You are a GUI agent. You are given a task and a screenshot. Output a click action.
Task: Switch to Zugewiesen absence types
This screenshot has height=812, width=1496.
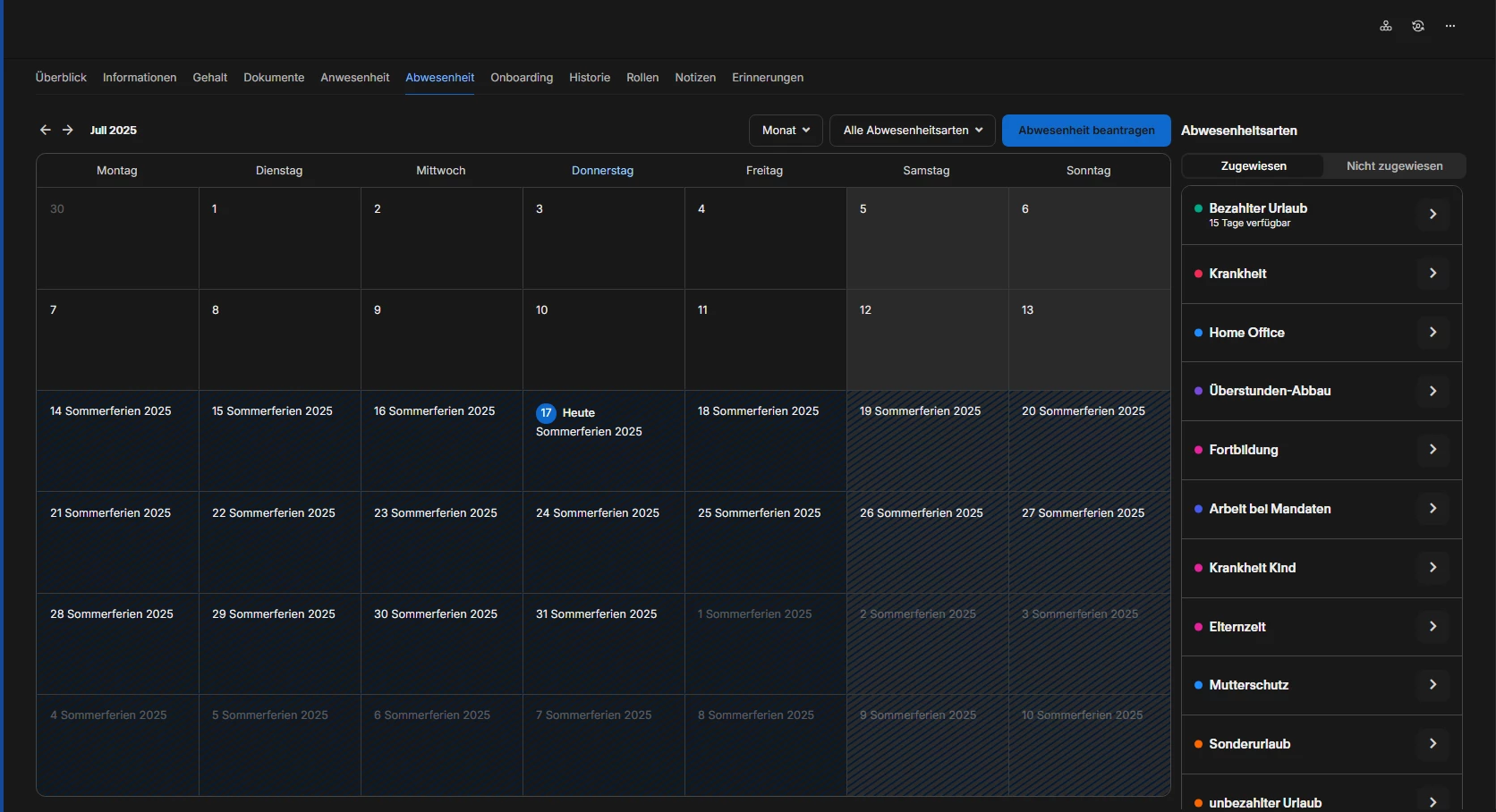[1253, 166]
